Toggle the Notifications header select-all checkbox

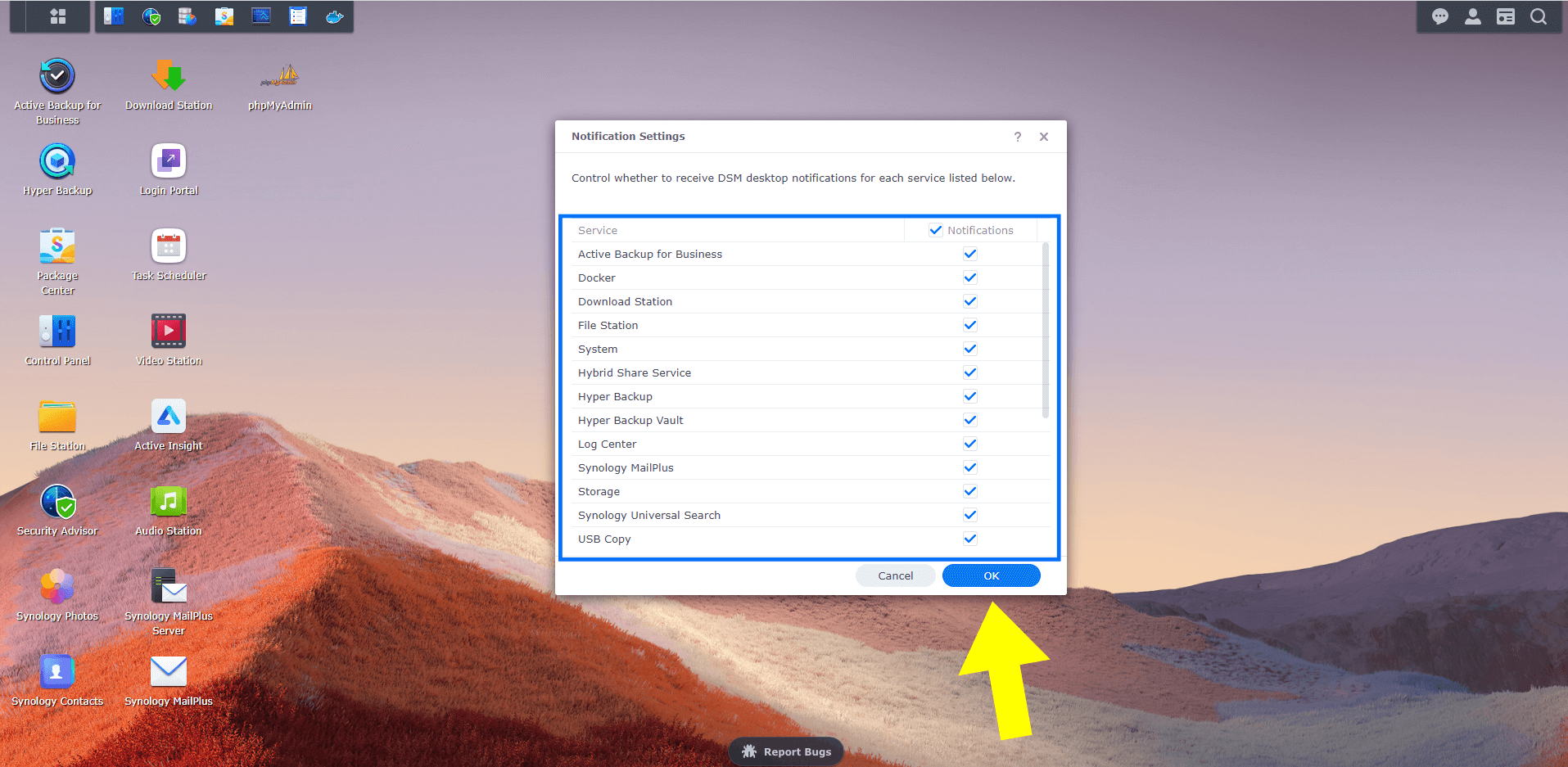pos(936,230)
